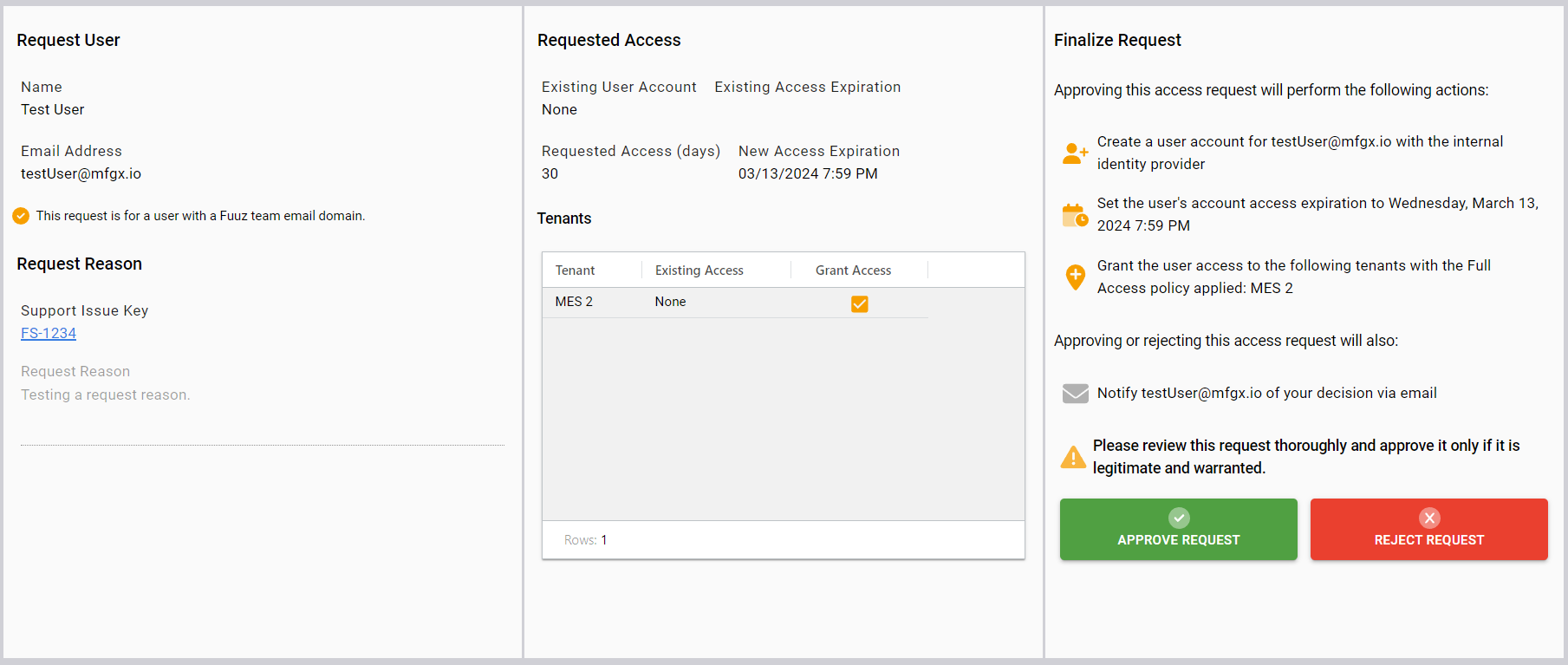Click the new expiration 03/13/2024 7:59 PM
The image size is (1568, 665).
[808, 173]
